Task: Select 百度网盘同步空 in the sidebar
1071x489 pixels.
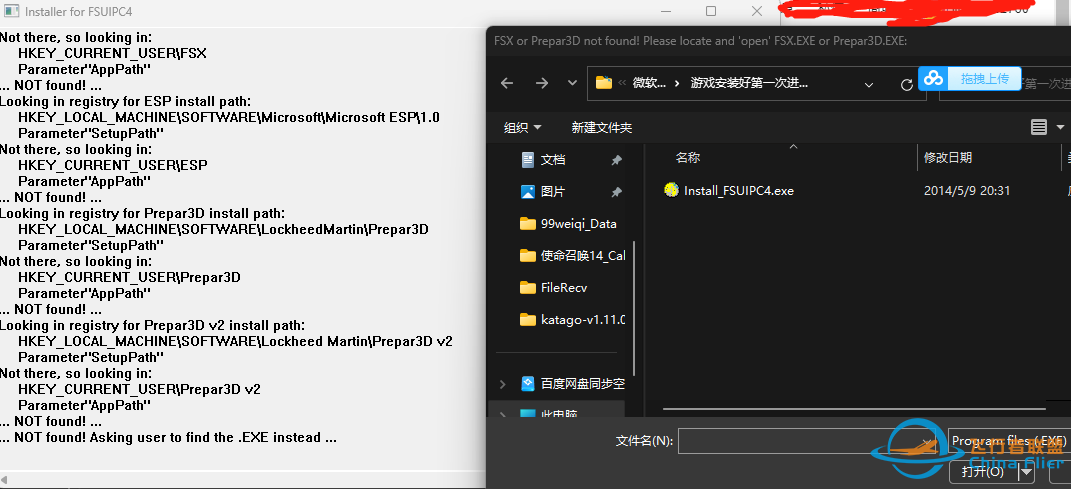Action: [583, 384]
